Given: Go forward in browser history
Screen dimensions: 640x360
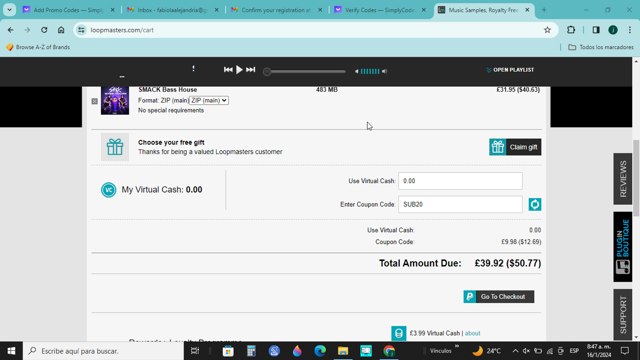Looking at the screenshot, I should (x=27, y=30).
